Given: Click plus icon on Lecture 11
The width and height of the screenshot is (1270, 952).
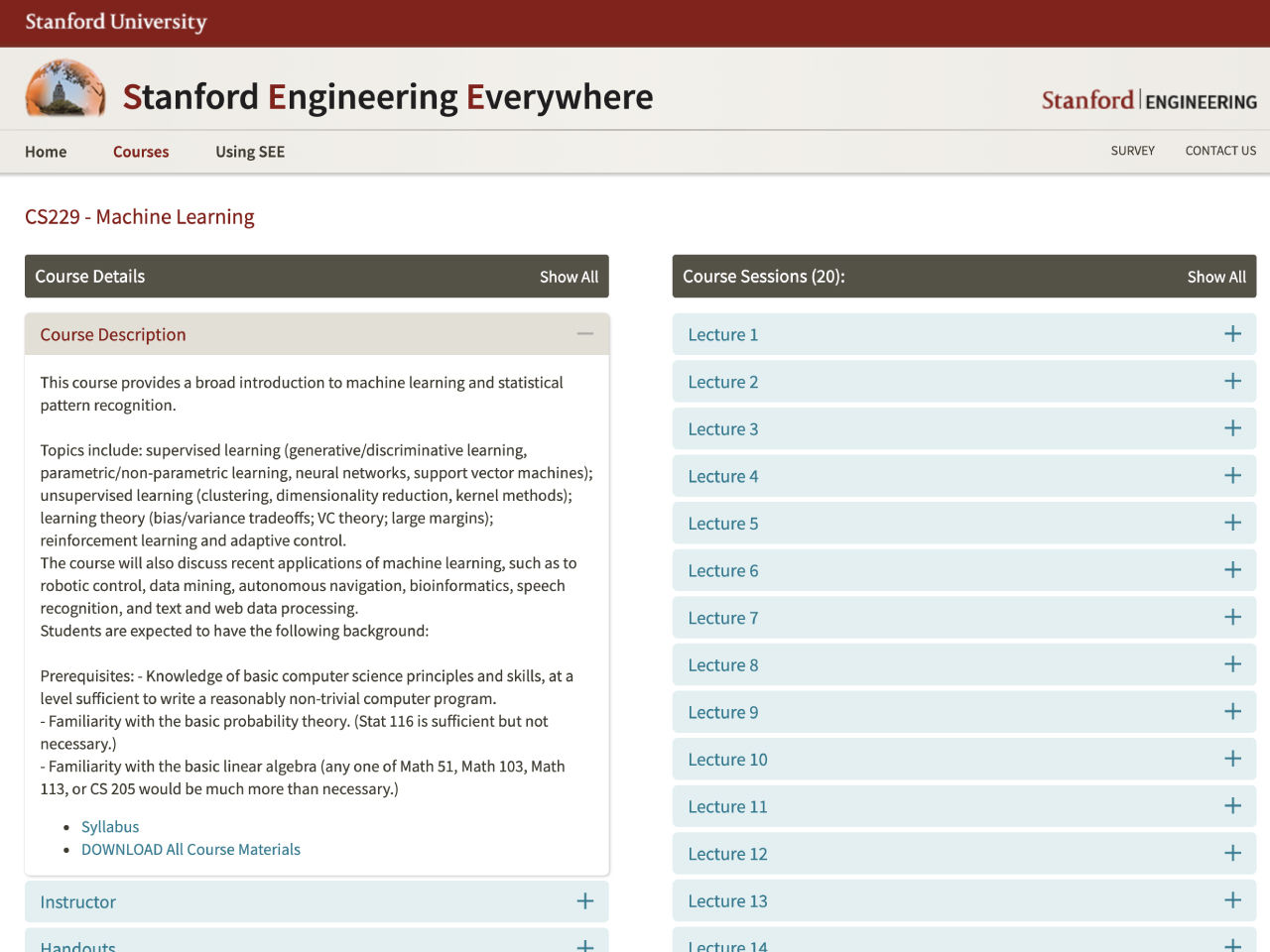Looking at the screenshot, I should (x=1232, y=806).
